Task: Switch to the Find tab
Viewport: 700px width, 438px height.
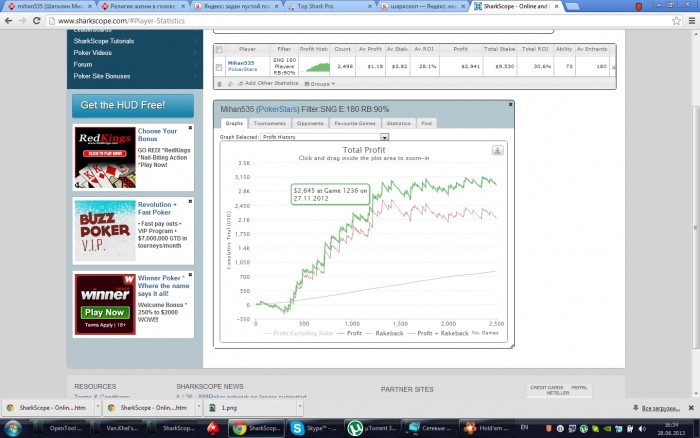Action: (x=426, y=123)
